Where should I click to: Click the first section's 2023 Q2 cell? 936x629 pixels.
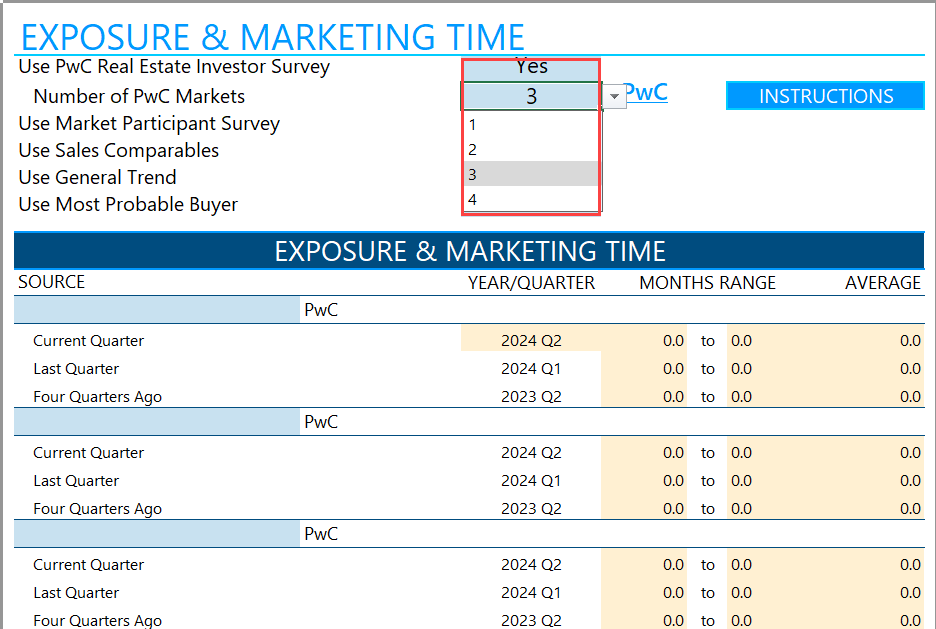click(531, 397)
